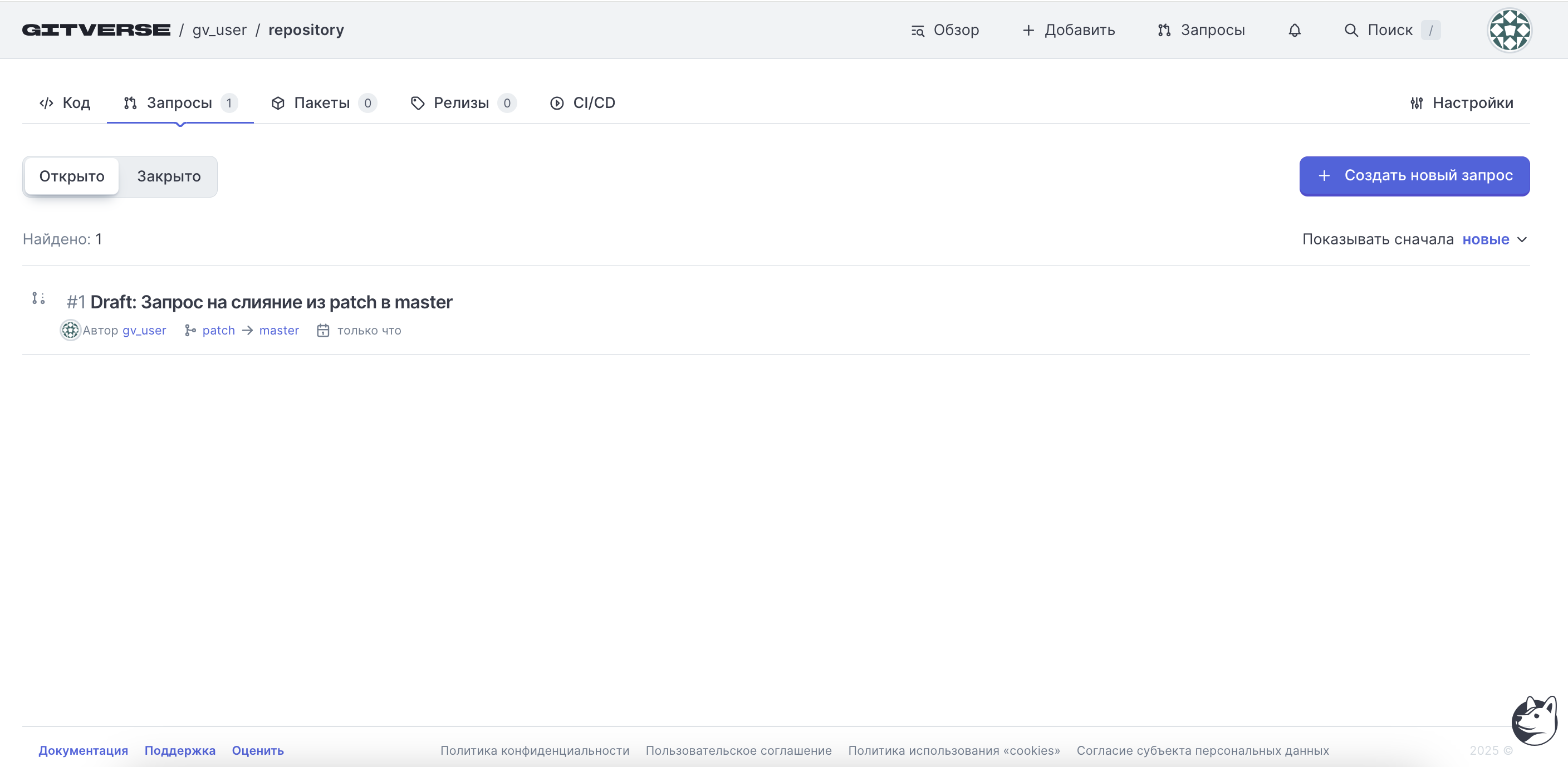Open Политика конфиденциальности
The width and height of the screenshot is (1568, 767).
pos(535,750)
